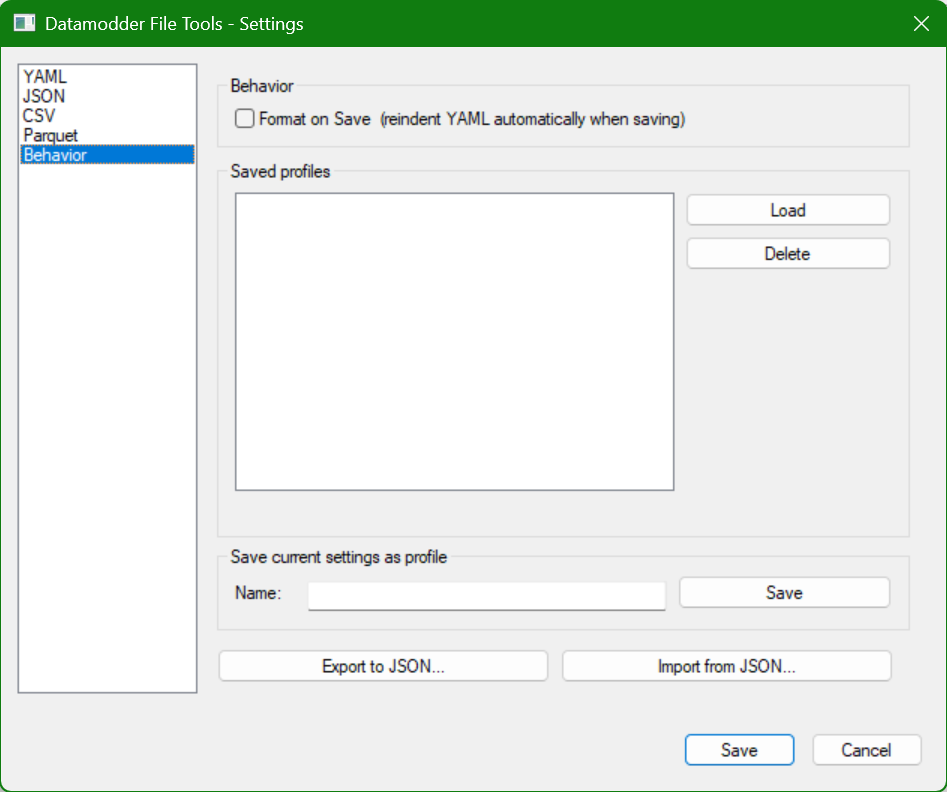This screenshot has width=947, height=792.
Task: Save current settings as profile button
Action: (784, 593)
